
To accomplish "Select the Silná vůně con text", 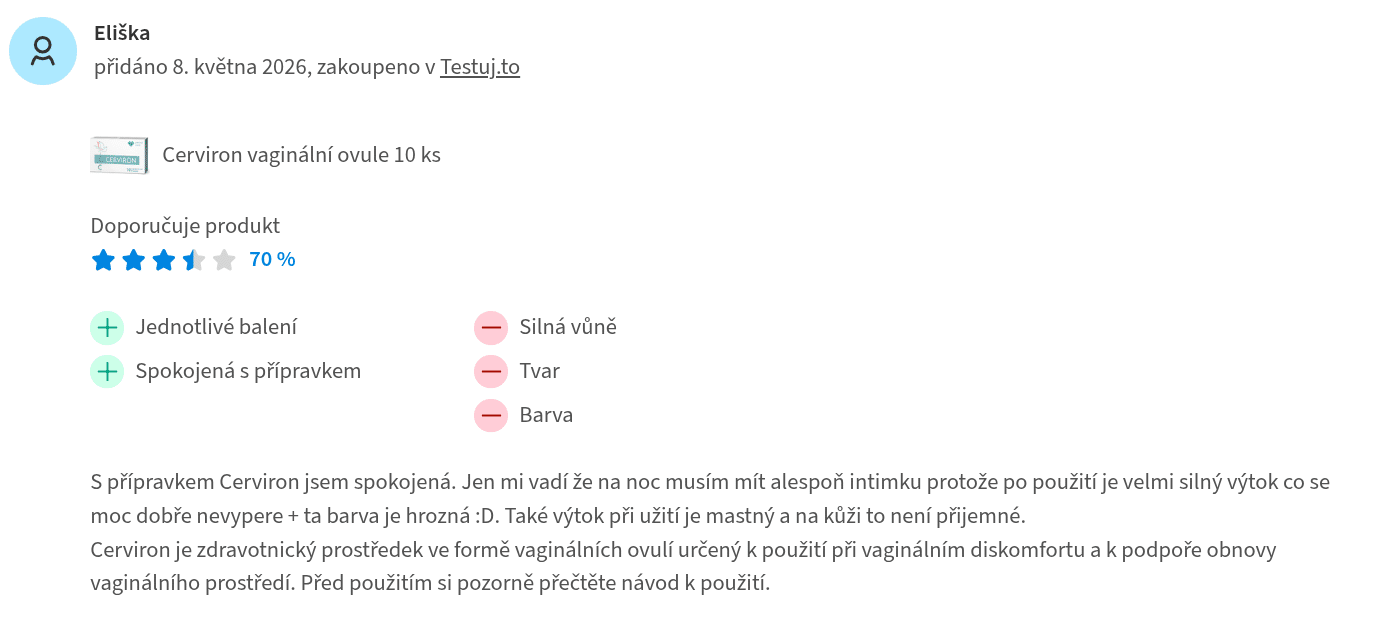I will (x=568, y=327).
